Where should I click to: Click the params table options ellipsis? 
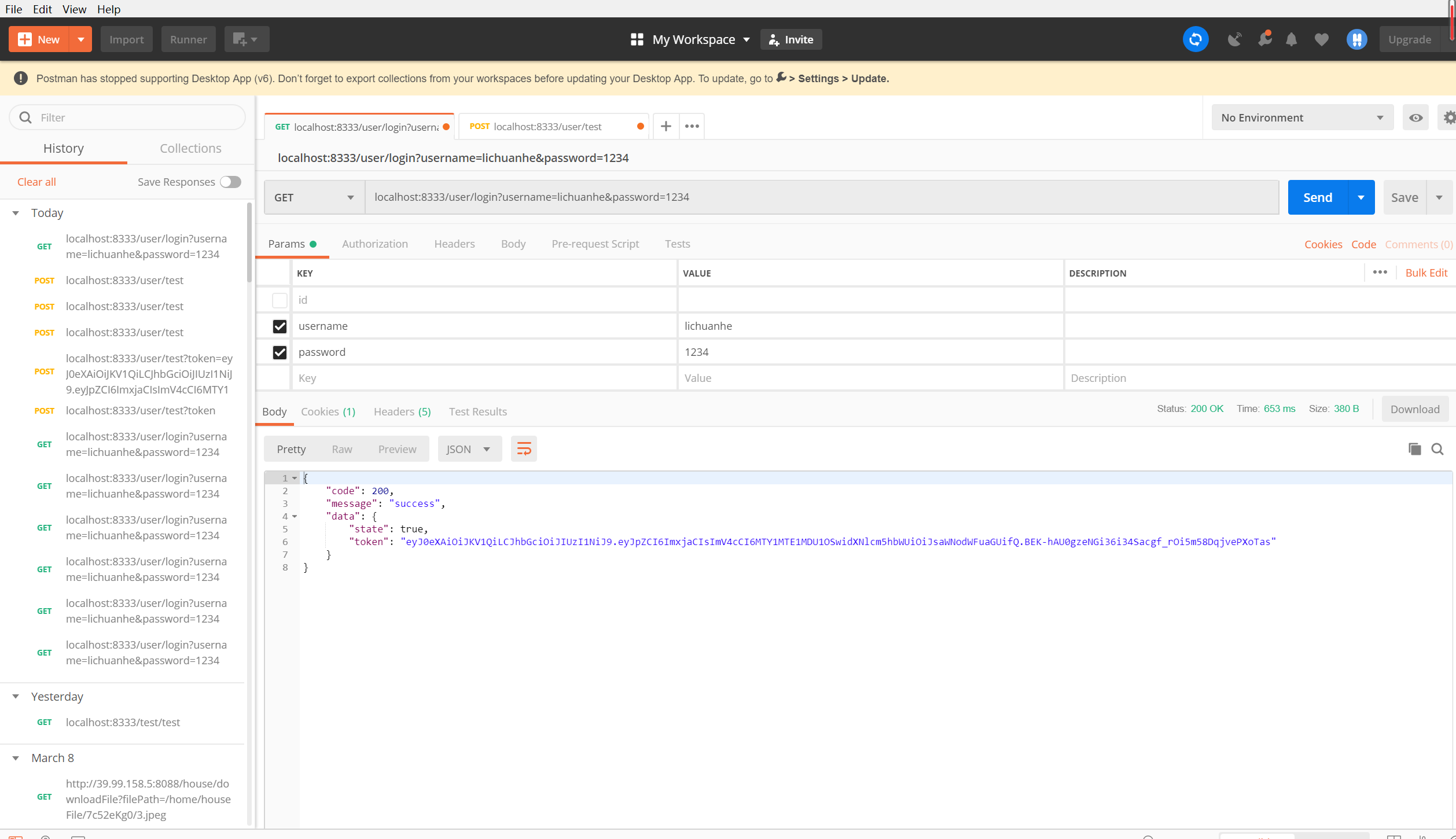tap(1380, 273)
